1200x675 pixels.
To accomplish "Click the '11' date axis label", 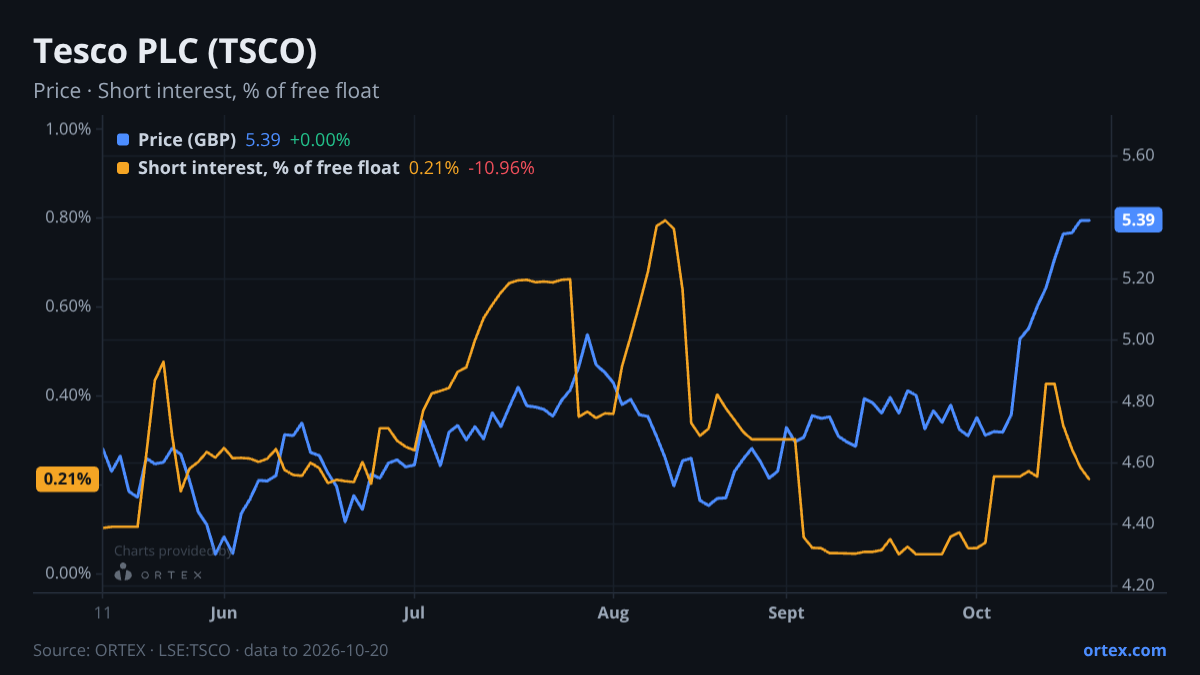I will (x=103, y=613).
